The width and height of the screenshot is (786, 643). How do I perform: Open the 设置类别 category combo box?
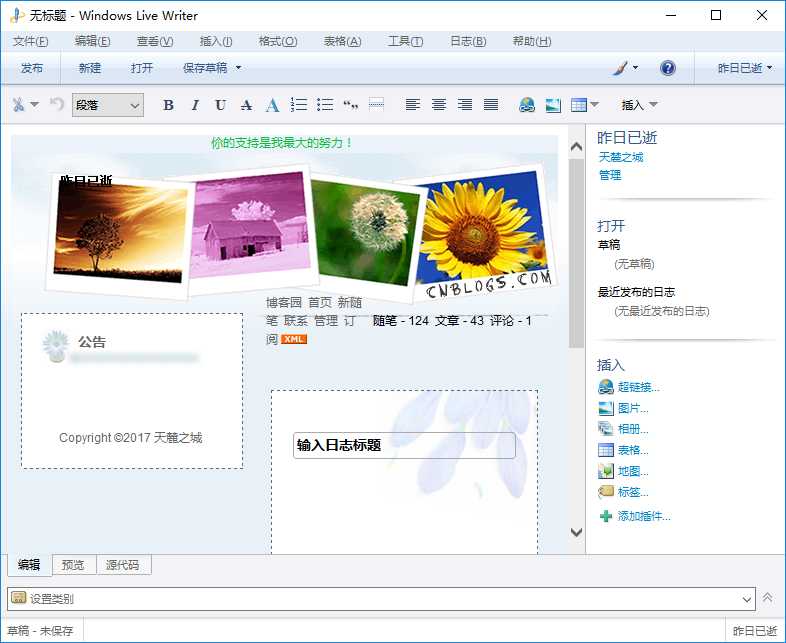(381, 599)
